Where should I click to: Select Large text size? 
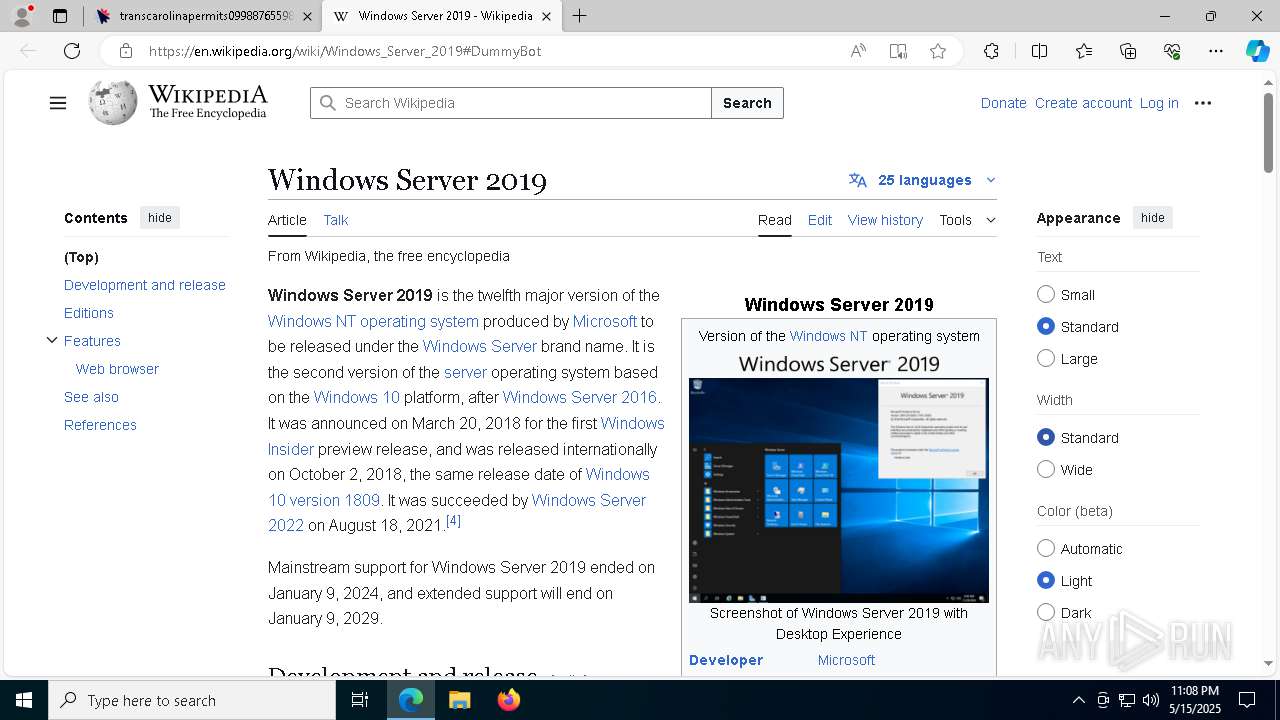[x=1046, y=358]
